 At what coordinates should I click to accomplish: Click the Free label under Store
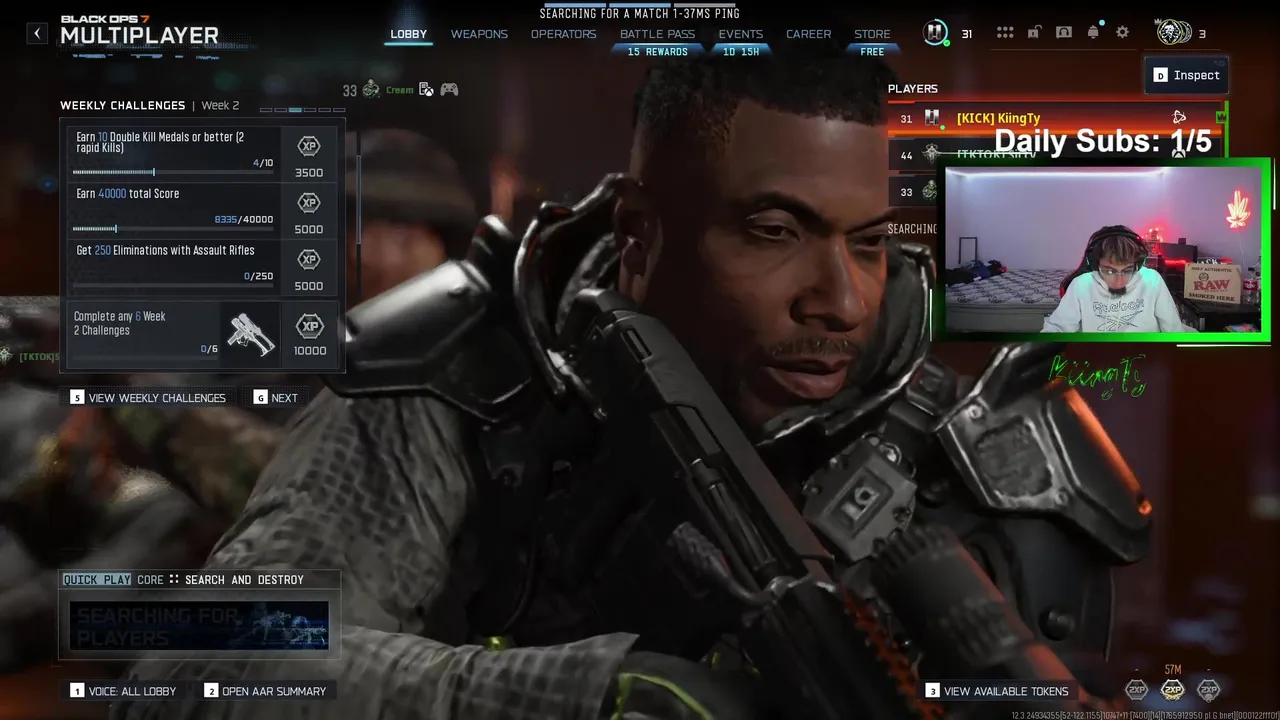click(x=872, y=52)
